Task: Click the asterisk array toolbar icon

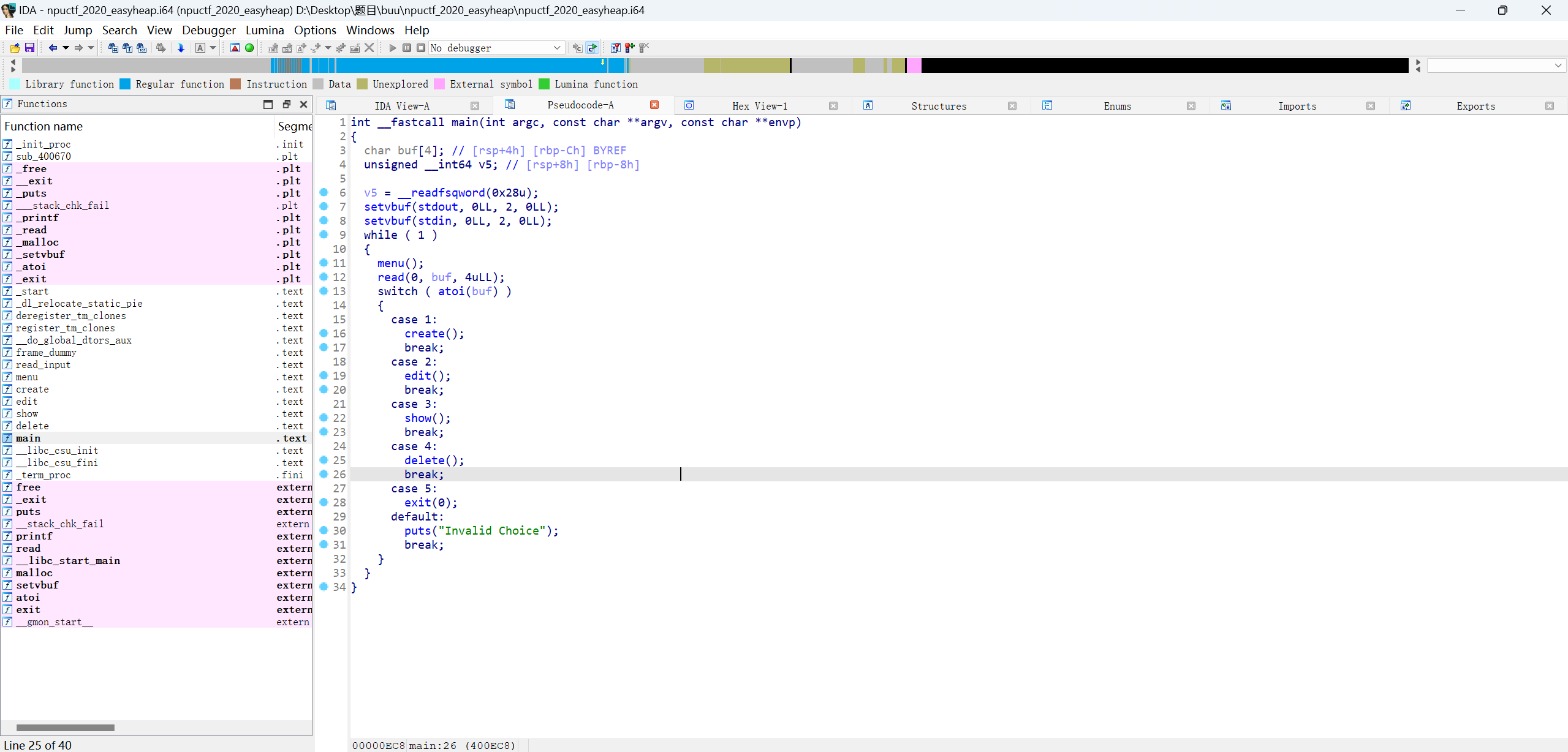Action: [x=341, y=48]
